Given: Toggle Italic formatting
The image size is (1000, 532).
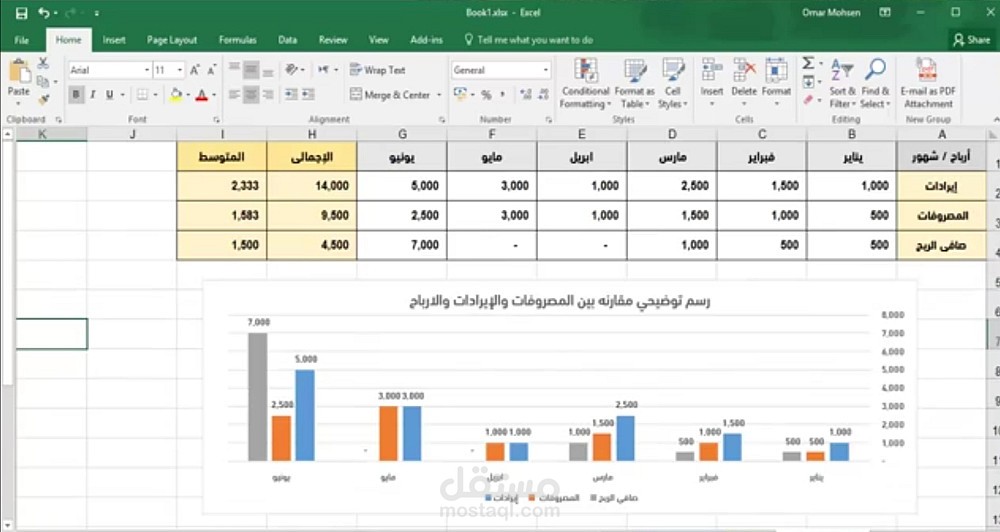Looking at the screenshot, I should click(93, 95).
